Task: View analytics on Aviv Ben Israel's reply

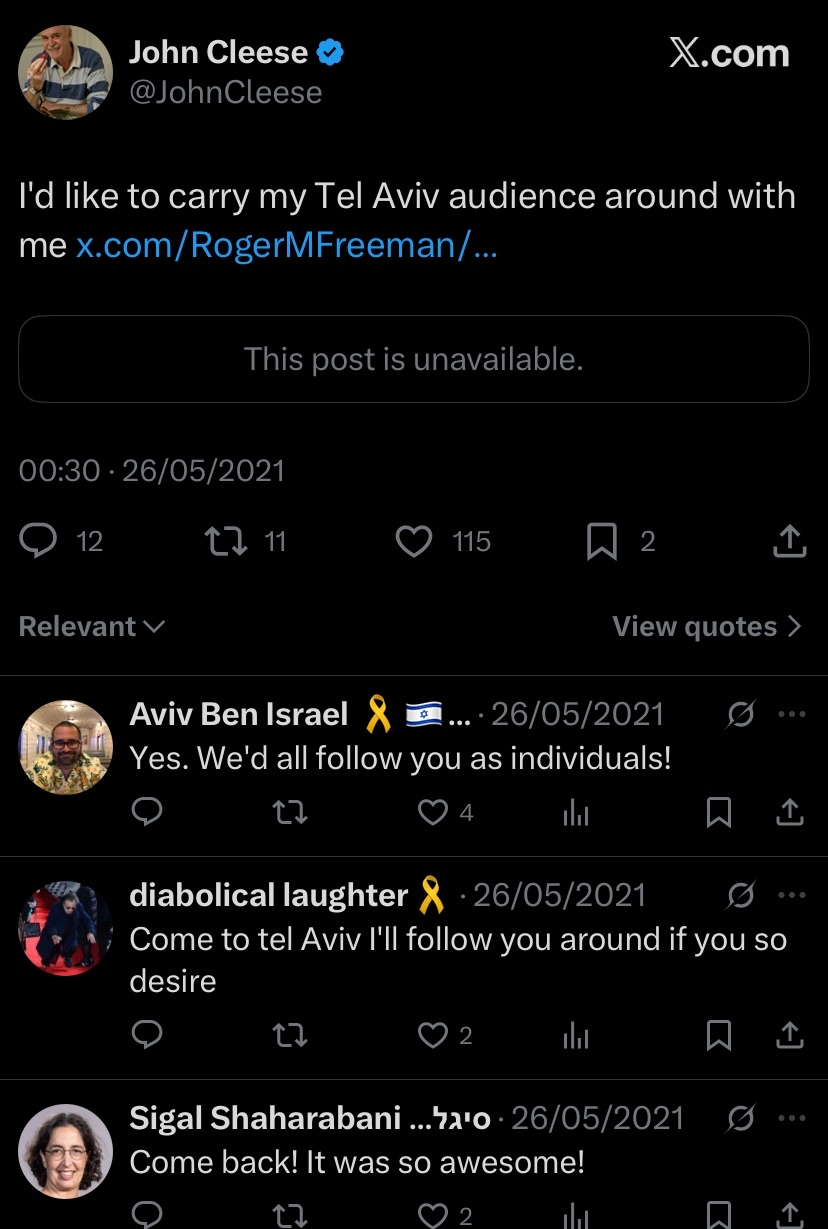Action: tap(576, 813)
